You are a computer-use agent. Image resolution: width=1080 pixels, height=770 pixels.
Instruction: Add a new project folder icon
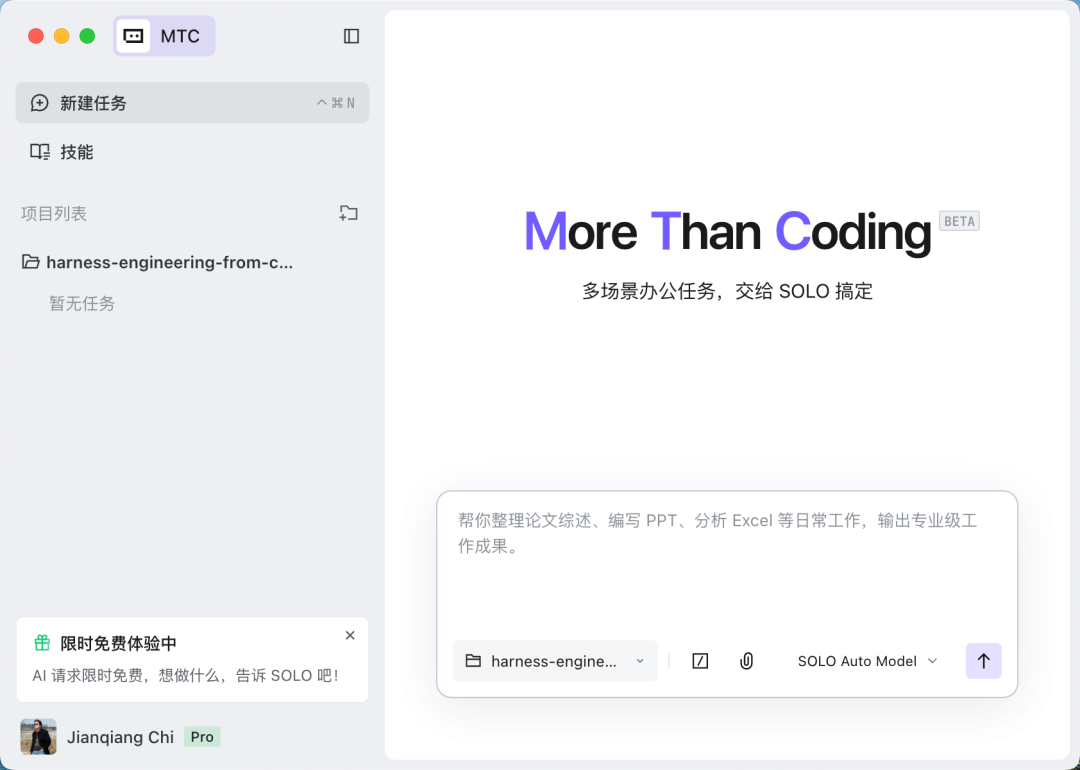pos(349,214)
